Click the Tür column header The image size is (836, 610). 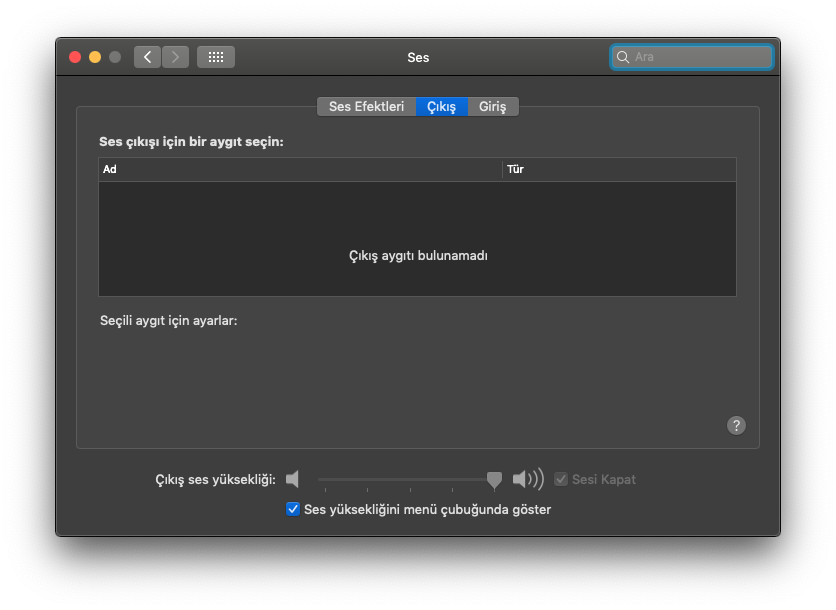618,169
